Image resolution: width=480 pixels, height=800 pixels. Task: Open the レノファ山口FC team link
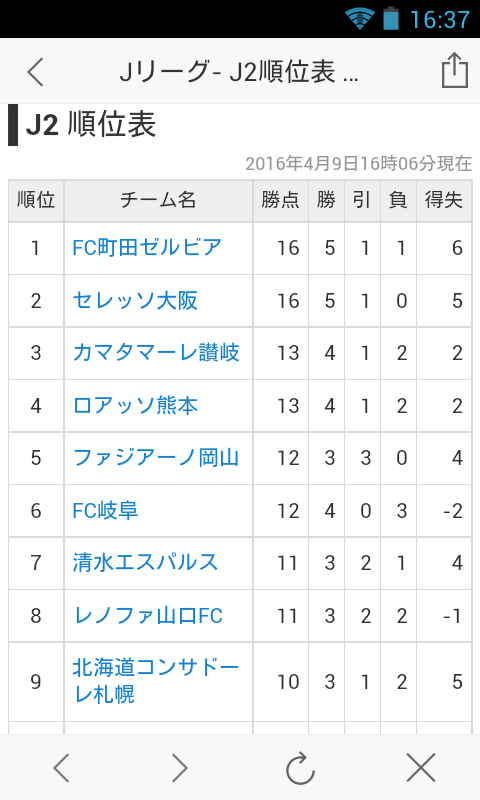(148, 616)
